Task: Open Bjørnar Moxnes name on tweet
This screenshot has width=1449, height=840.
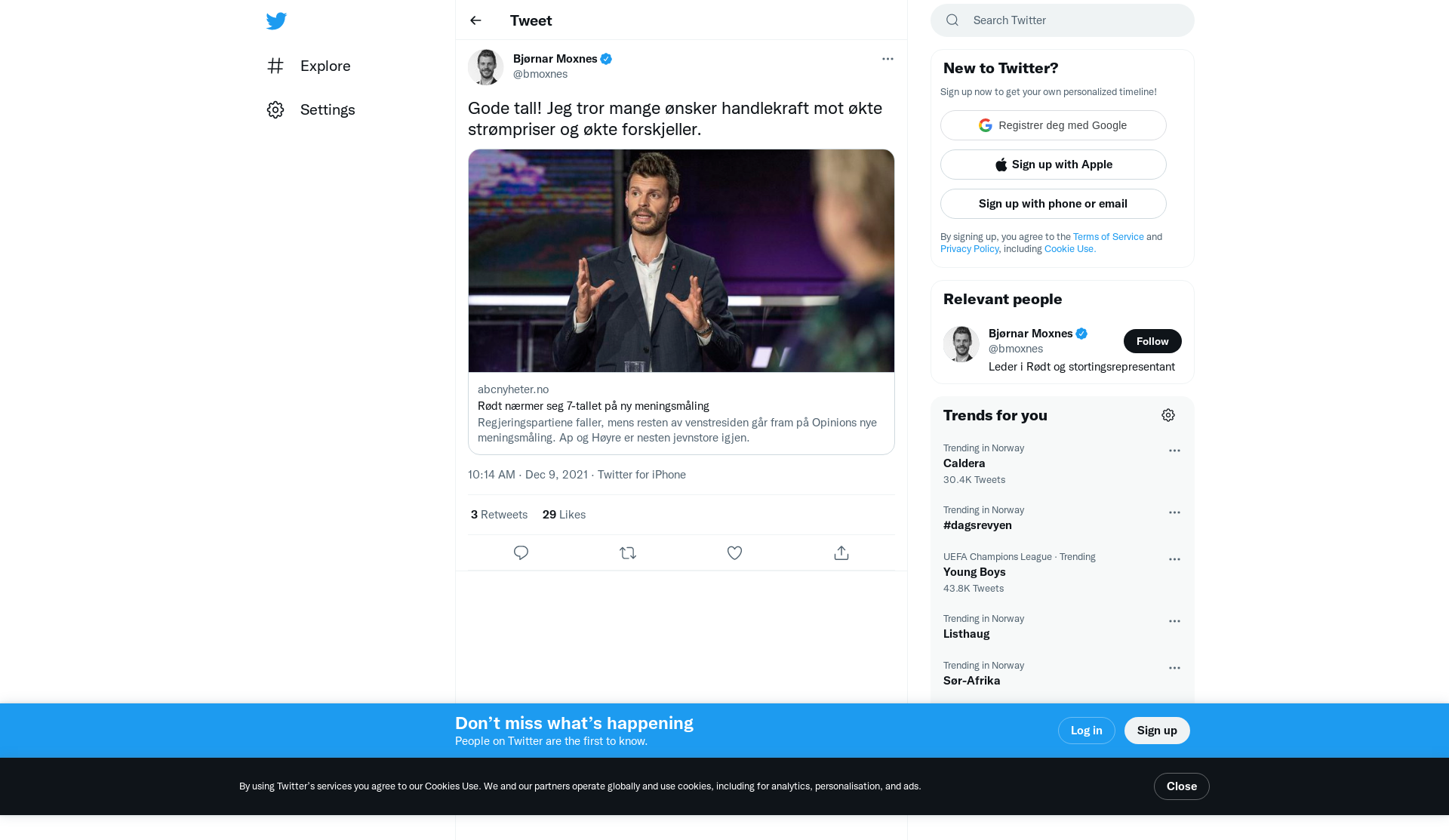Action: [555, 59]
